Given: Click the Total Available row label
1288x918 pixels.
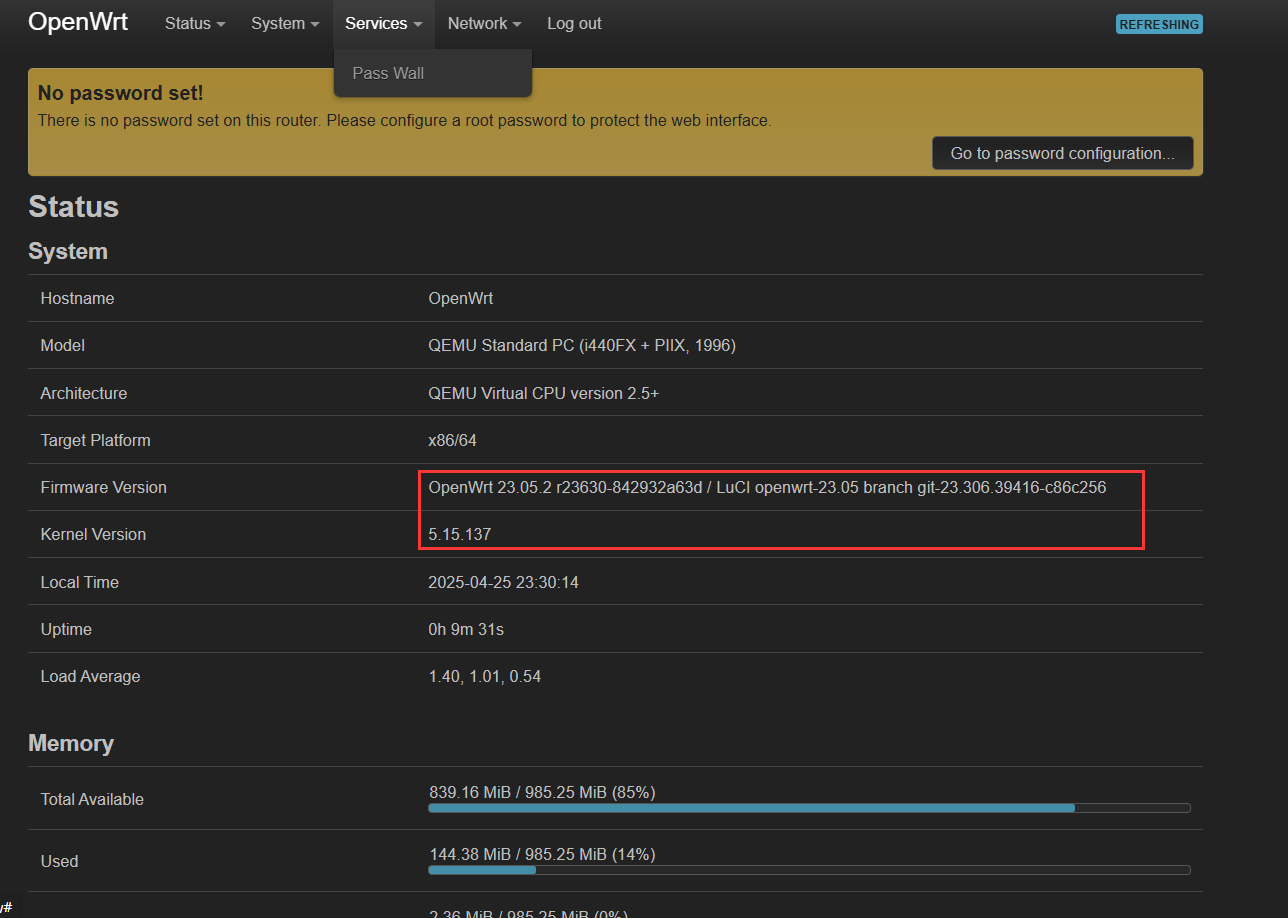Looking at the screenshot, I should point(92,799).
